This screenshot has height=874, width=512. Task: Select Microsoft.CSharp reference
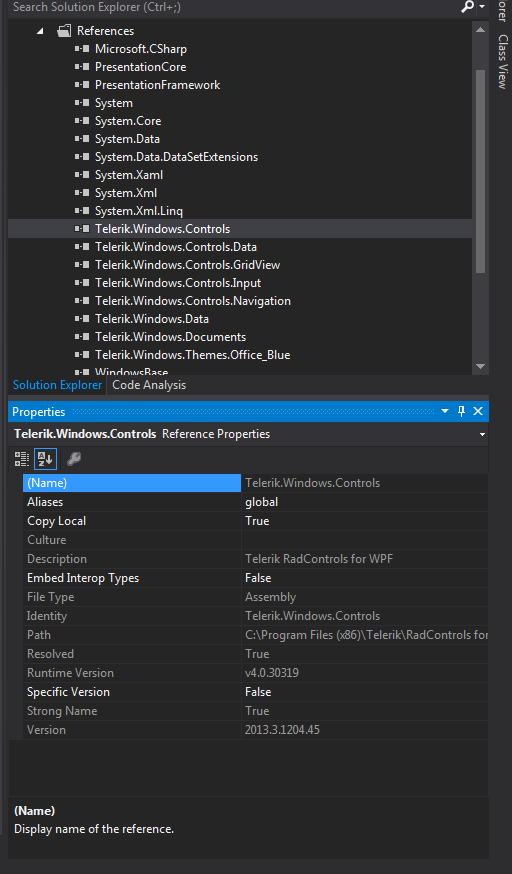(x=140, y=49)
